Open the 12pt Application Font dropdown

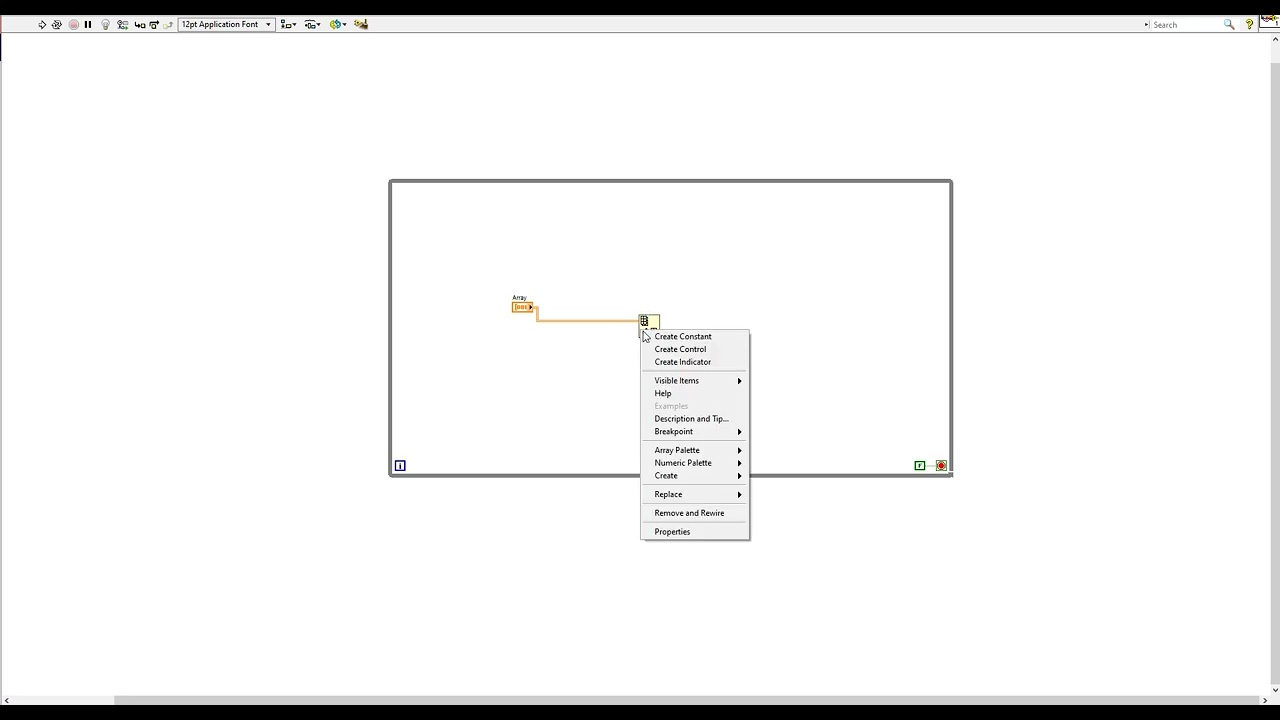[x=226, y=24]
